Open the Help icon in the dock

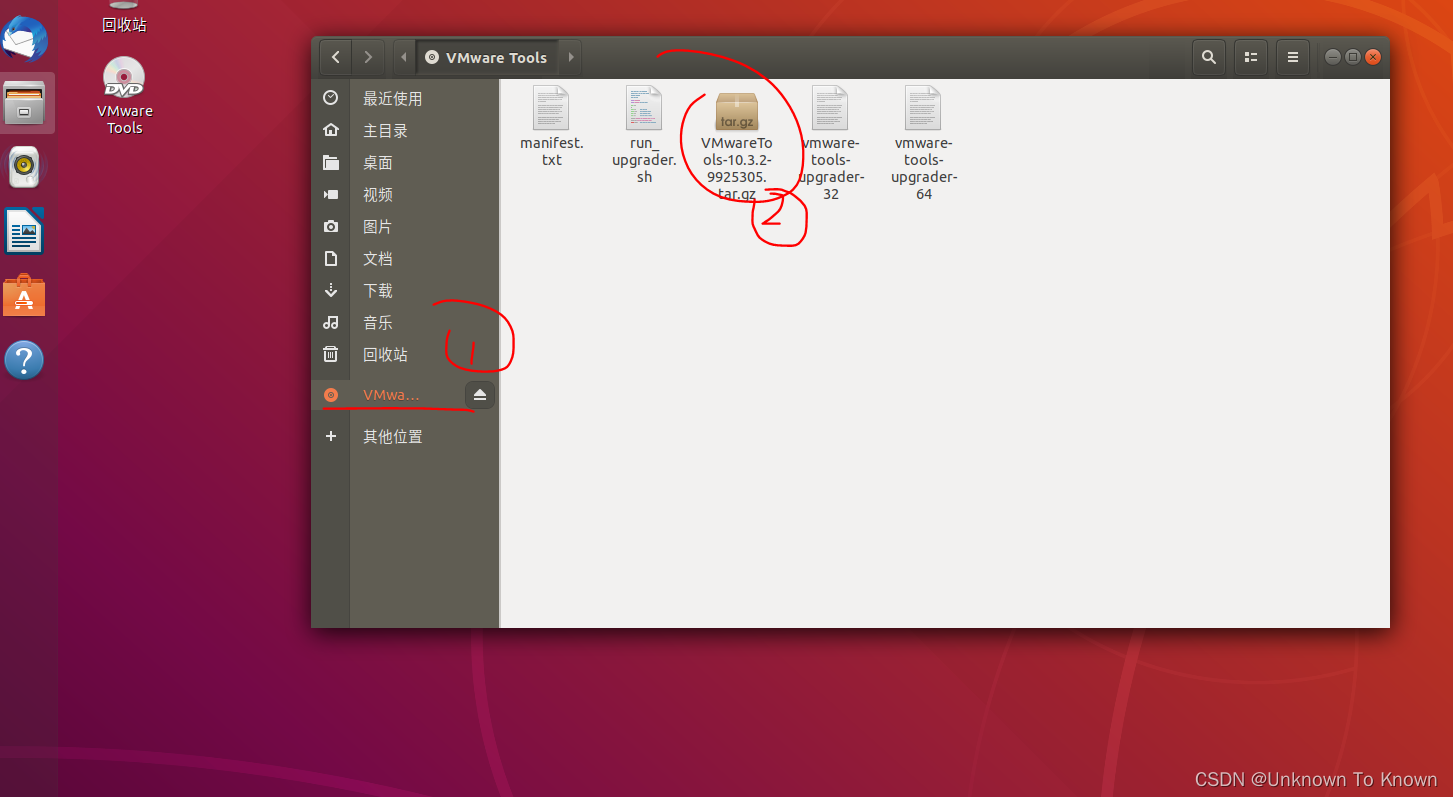pos(25,359)
